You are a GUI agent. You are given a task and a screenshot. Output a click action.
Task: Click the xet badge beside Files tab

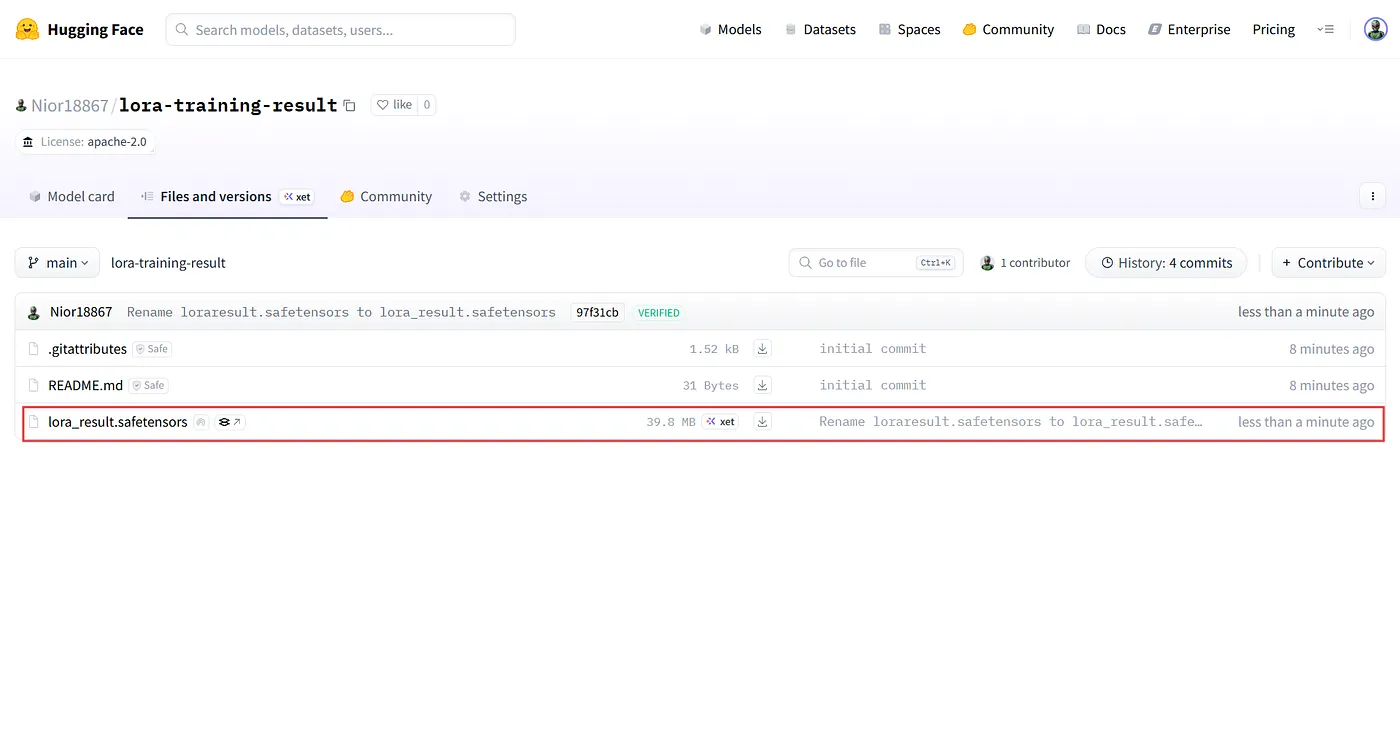coord(297,197)
